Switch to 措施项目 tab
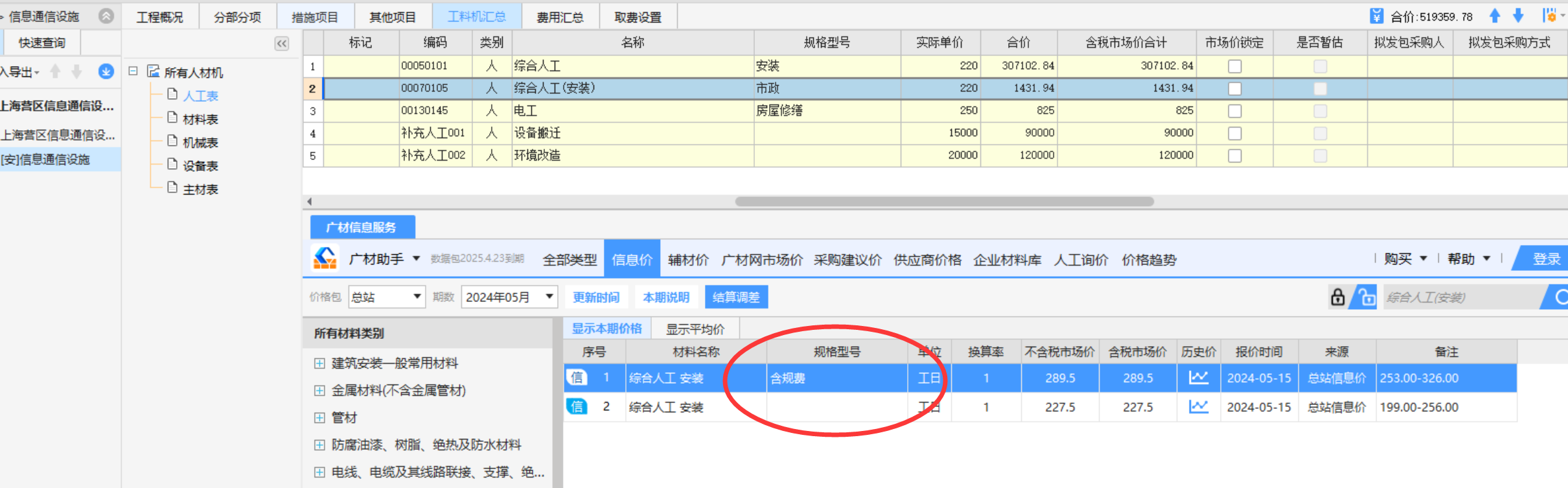 tap(316, 17)
